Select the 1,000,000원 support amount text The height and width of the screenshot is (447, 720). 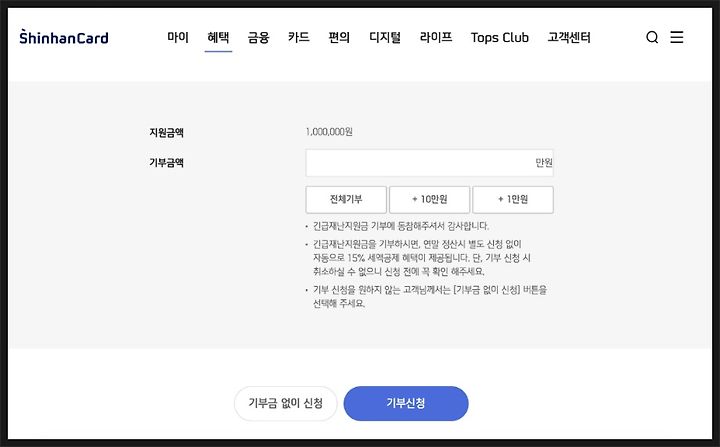pyautogui.click(x=329, y=132)
